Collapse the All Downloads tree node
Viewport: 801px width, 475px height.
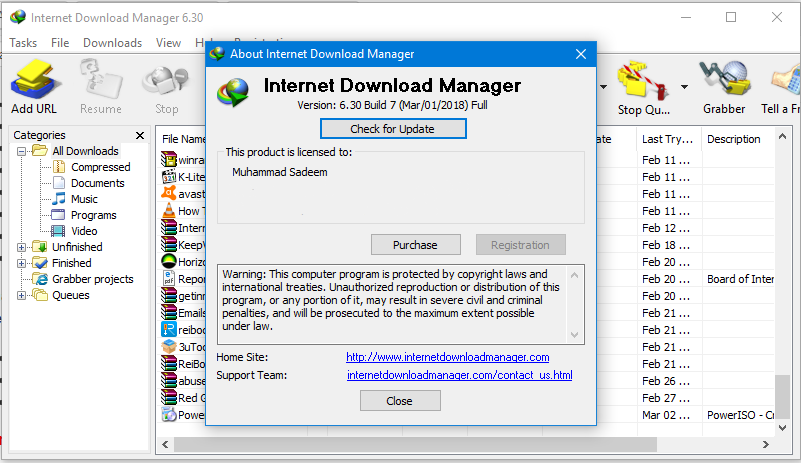(x=21, y=151)
